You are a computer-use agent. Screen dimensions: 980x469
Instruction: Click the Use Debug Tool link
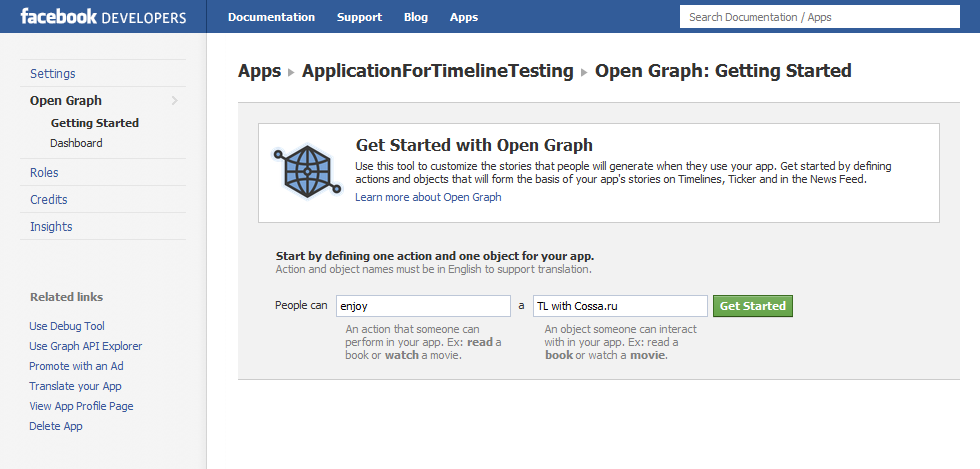[x=67, y=326]
